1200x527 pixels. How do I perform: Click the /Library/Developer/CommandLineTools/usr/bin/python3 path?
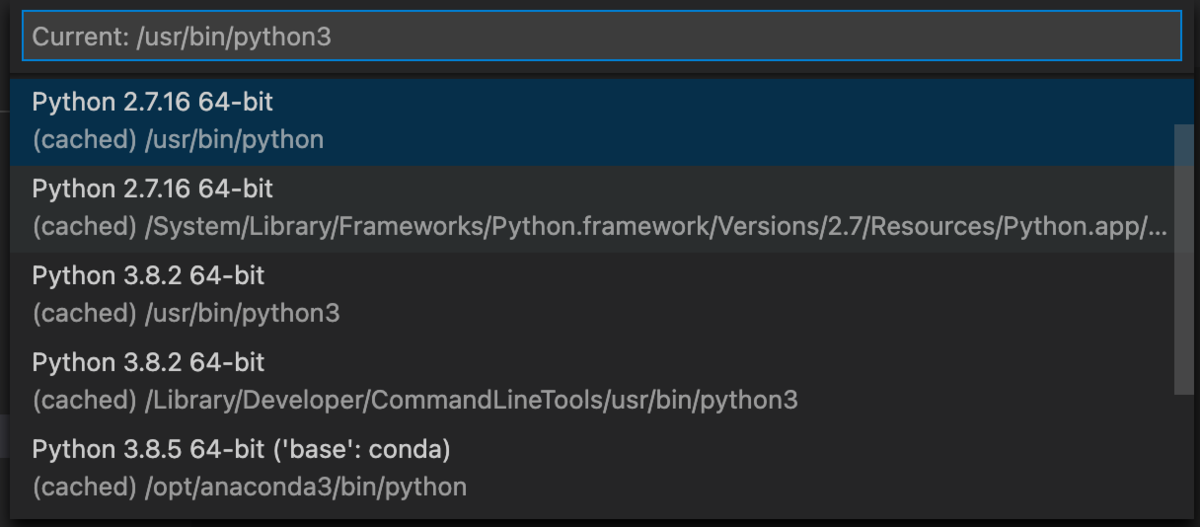(471, 401)
